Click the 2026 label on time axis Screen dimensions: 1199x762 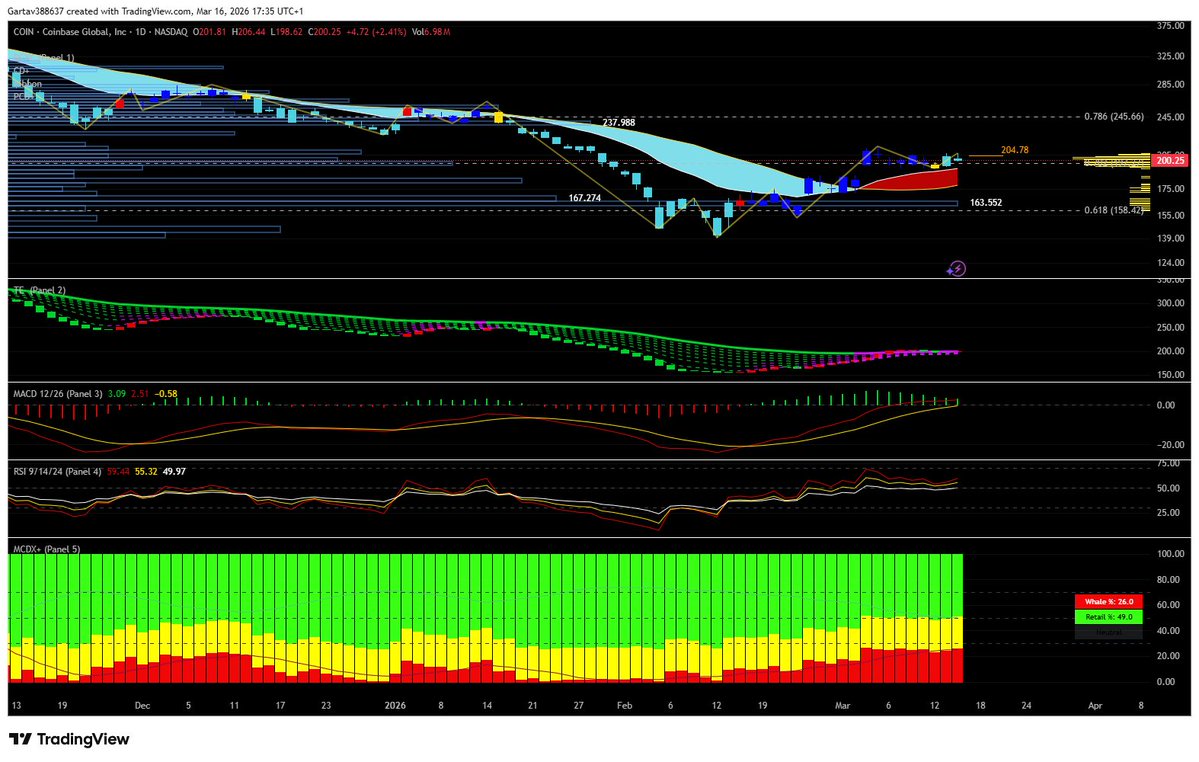click(x=395, y=705)
